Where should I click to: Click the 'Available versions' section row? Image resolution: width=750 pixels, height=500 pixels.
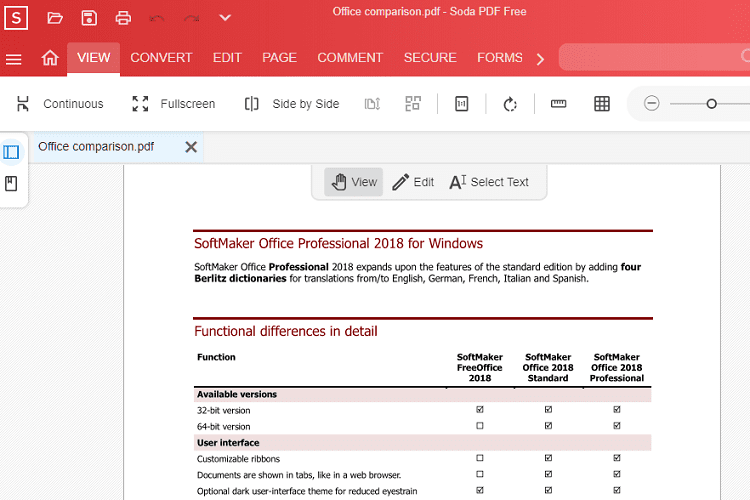click(422, 394)
